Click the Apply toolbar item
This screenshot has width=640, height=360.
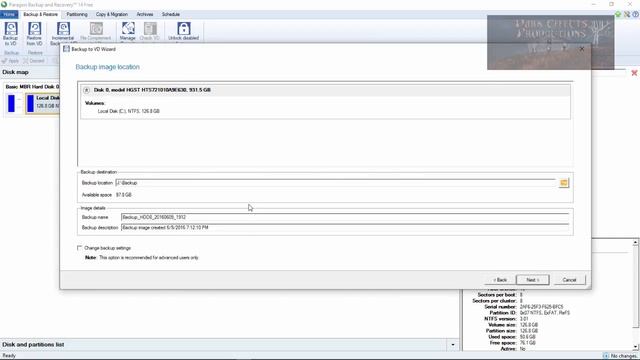(x=10, y=61)
